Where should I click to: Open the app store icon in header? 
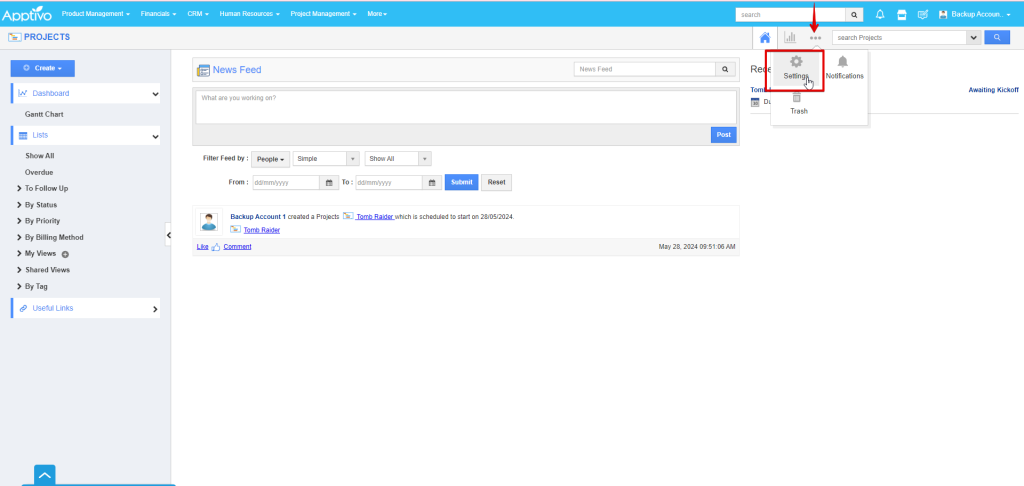click(901, 15)
